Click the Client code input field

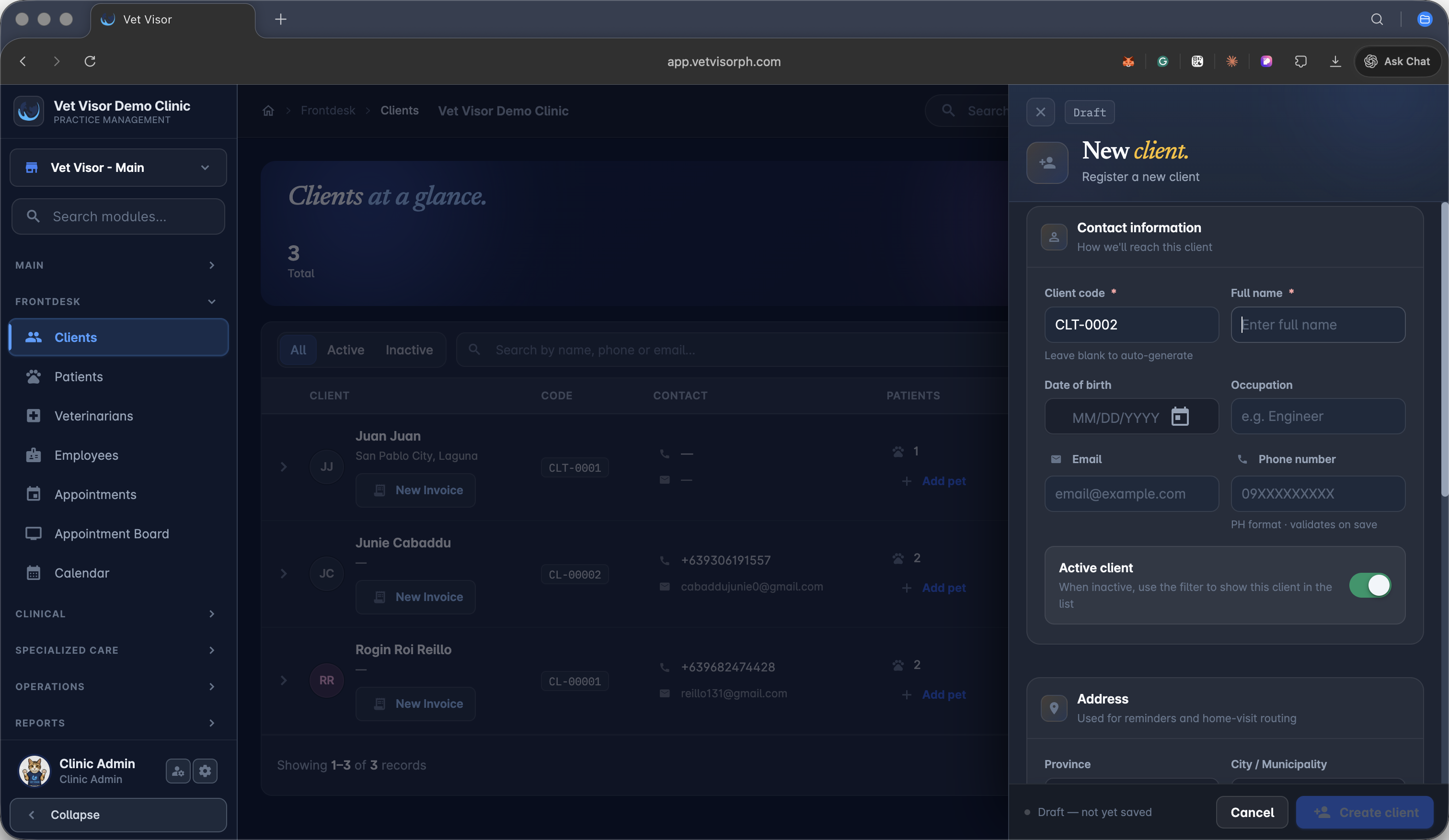(1131, 325)
